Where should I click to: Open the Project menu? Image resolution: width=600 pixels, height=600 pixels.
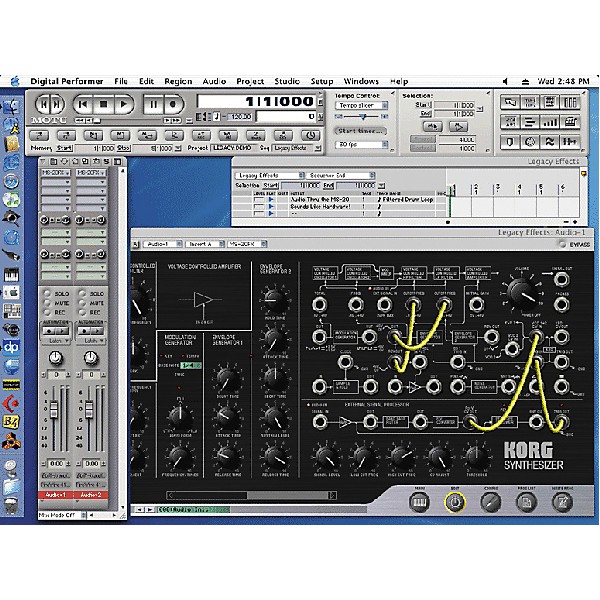tap(250, 81)
